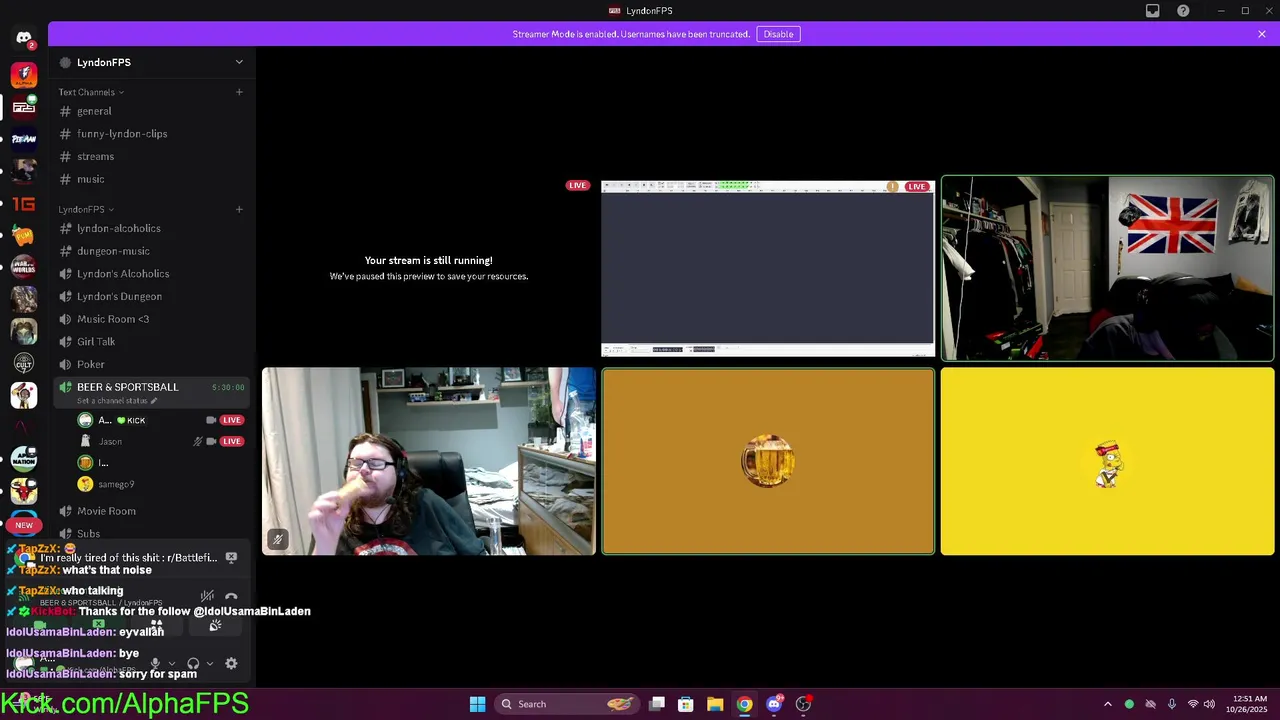This screenshot has width=1280, height=720.
Task: Open activities icon in voice panel
Action: click(156, 626)
